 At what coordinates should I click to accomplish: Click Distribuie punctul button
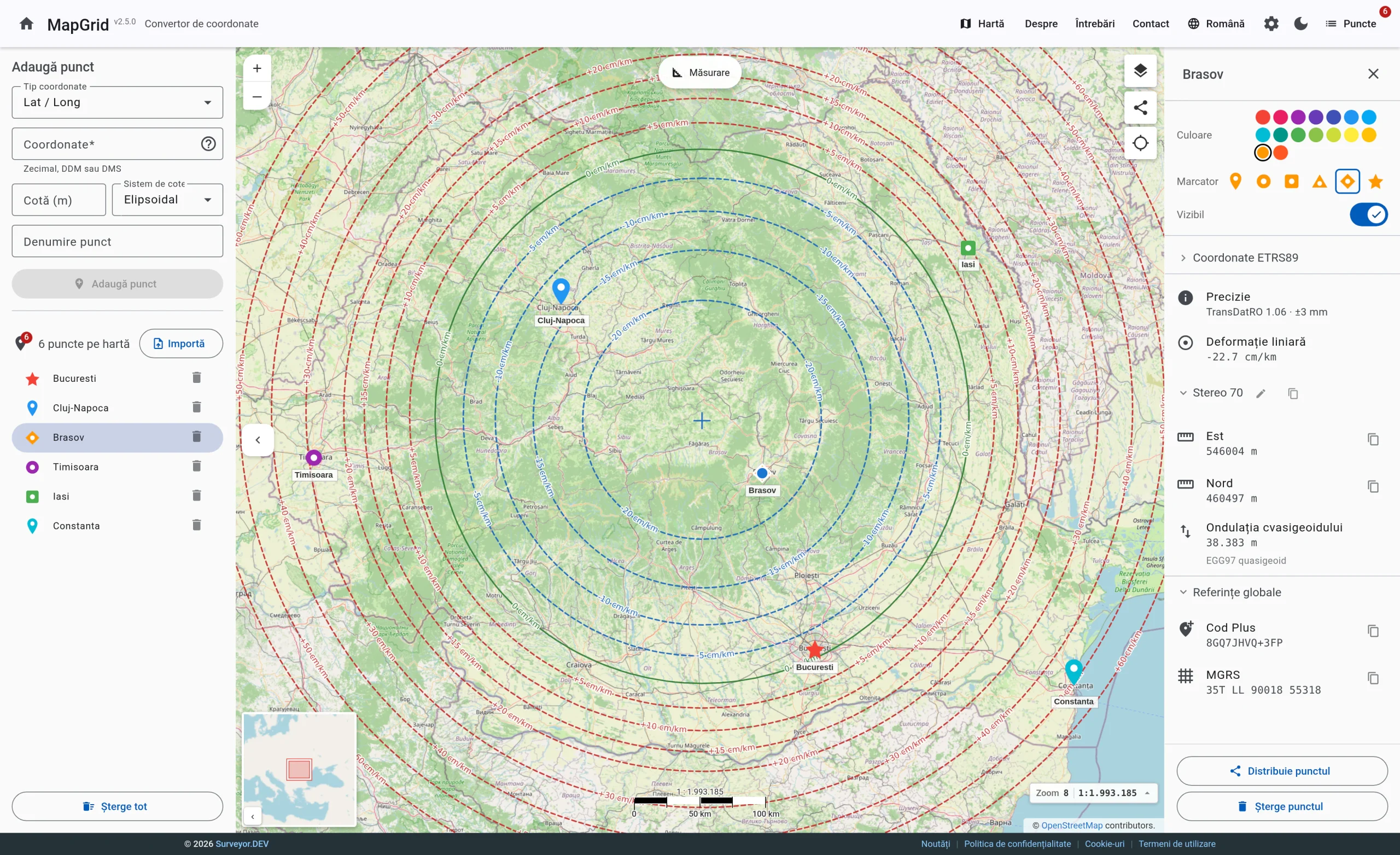(1282, 771)
